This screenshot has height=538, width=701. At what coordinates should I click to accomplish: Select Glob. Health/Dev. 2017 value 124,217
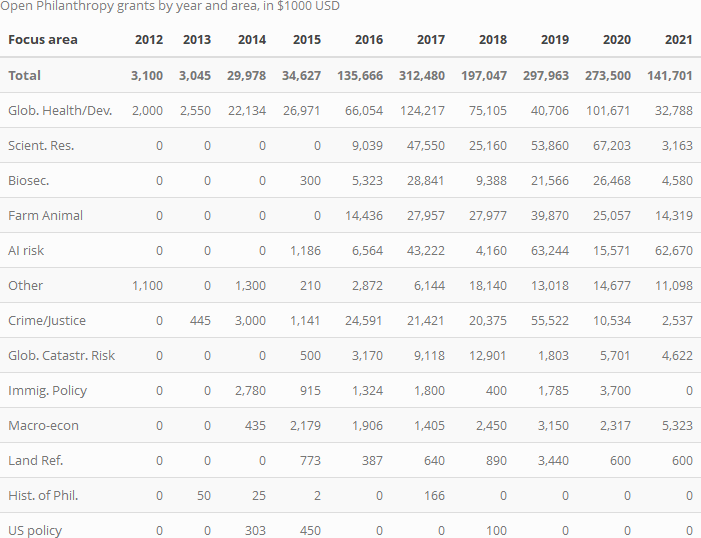[422, 110]
